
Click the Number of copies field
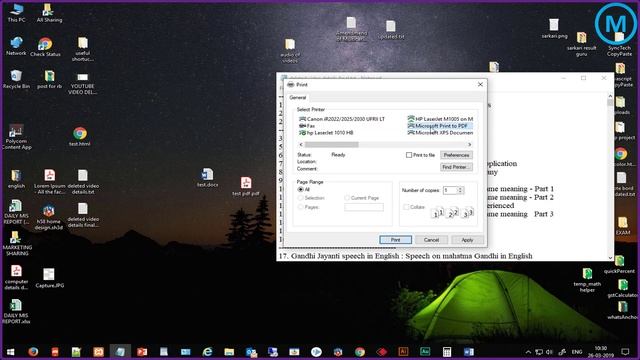tap(450, 190)
